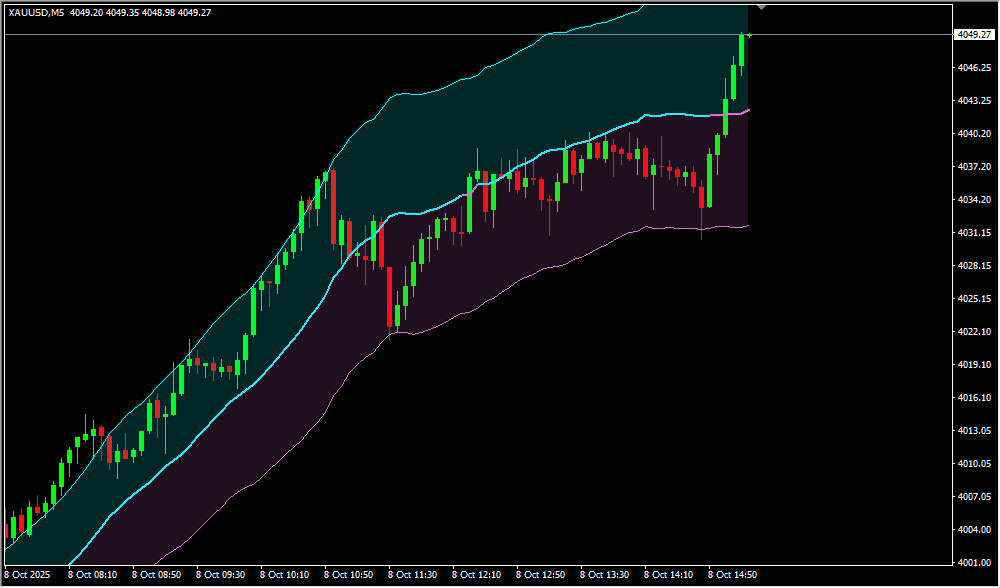Click the 8 Oct 08:10 time label
The image size is (1000, 588).
point(93,575)
